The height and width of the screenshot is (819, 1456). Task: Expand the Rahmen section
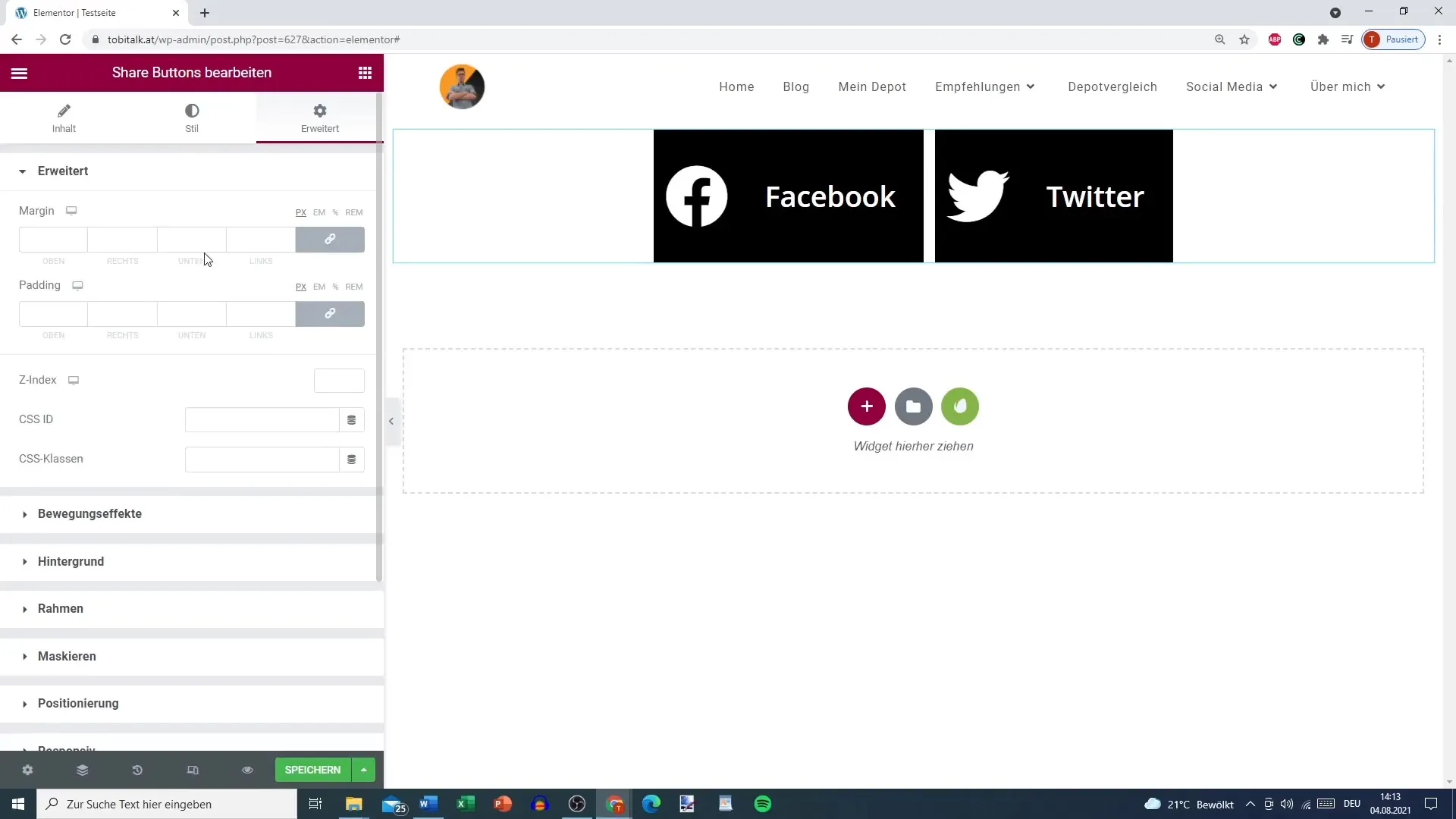click(x=192, y=609)
